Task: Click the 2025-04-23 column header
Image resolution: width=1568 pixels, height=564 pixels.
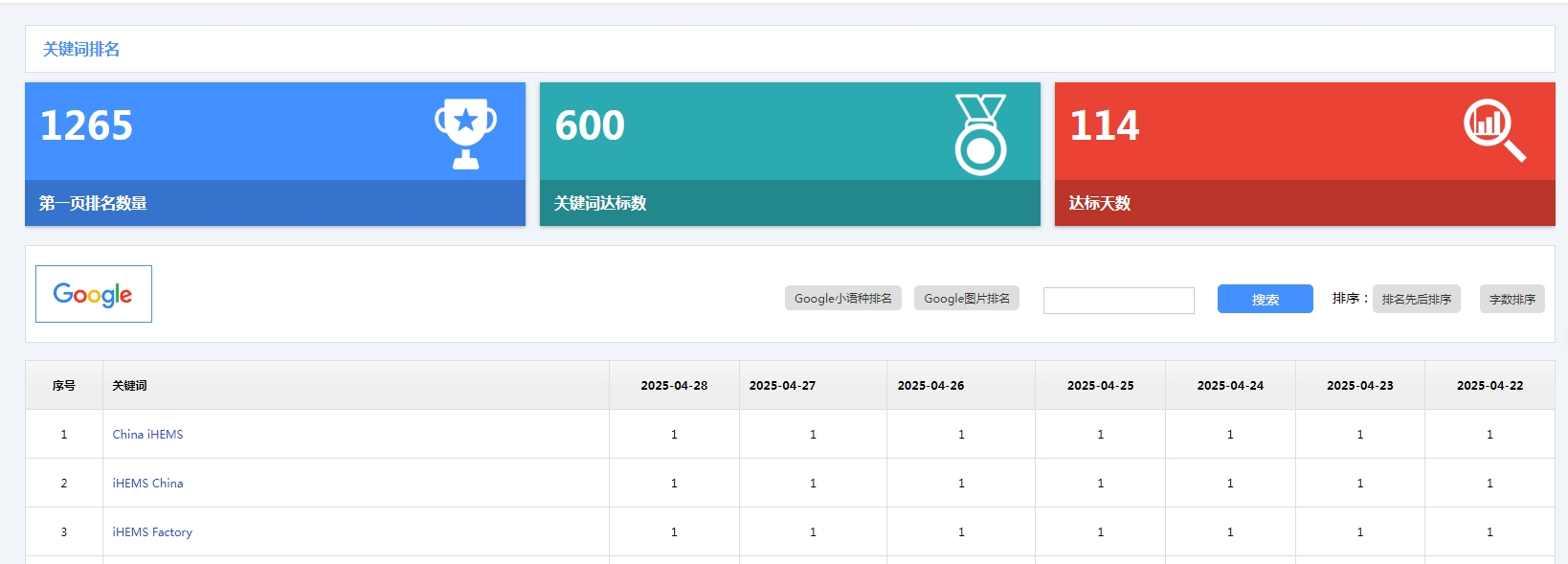Action: pyautogui.click(x=1360, y=386)
